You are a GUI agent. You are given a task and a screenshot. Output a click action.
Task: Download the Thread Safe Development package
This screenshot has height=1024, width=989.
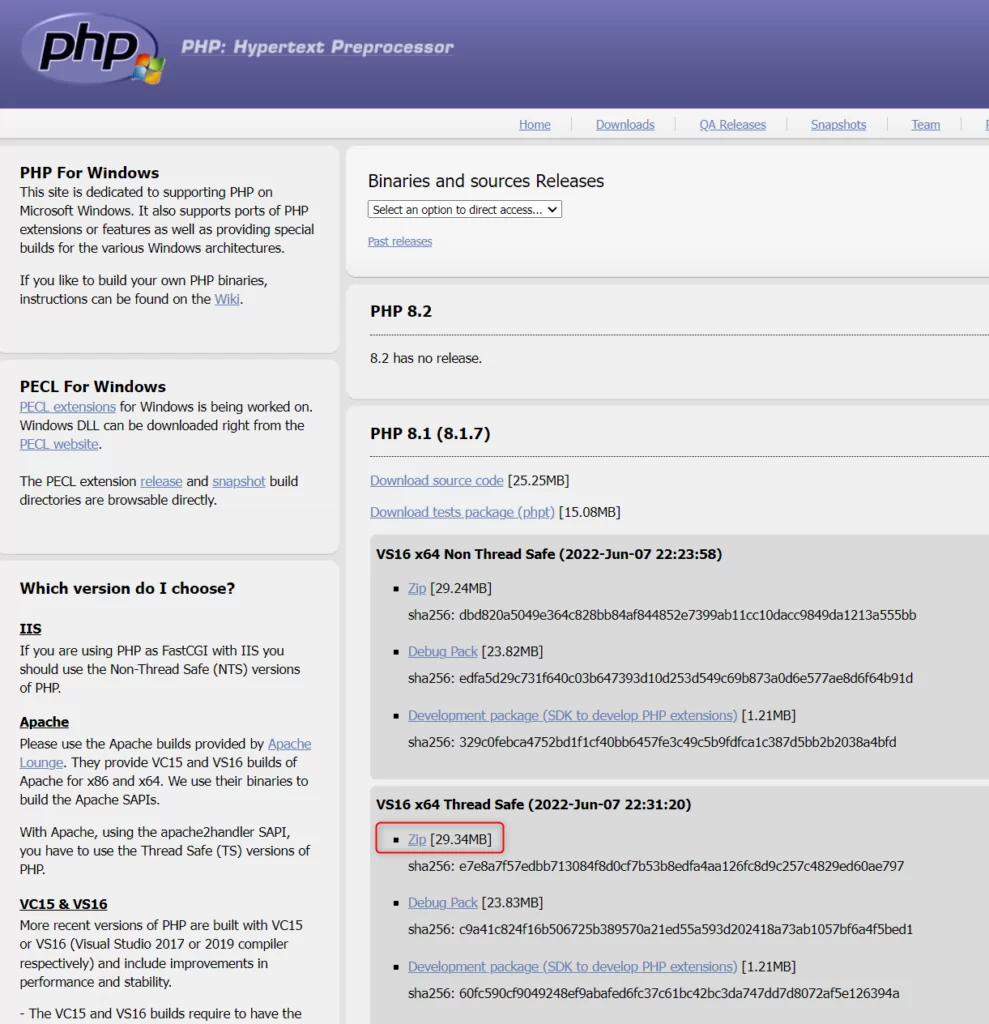click(x=572, y=967)
